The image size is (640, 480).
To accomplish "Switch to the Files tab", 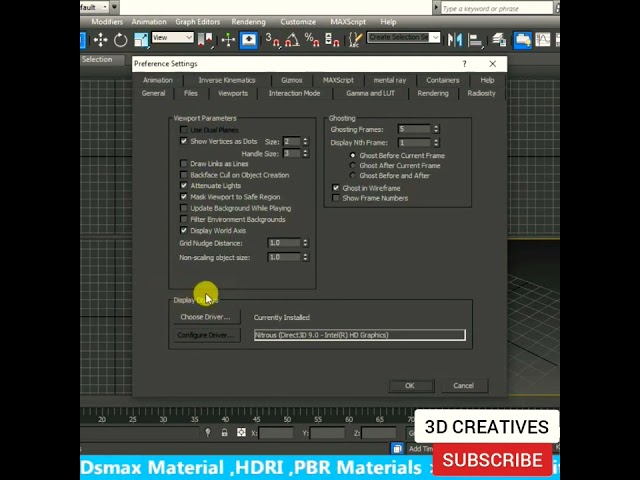I will click(x=191, y=93).
